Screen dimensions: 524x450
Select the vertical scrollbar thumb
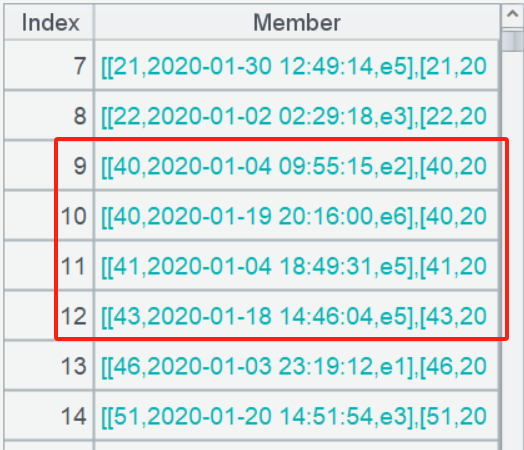coord(512,40)
